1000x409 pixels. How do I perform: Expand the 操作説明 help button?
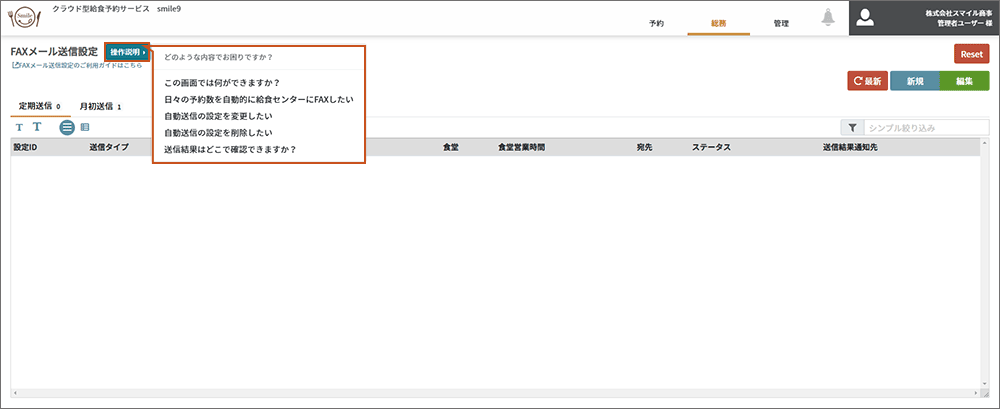(x=128, y=52)
